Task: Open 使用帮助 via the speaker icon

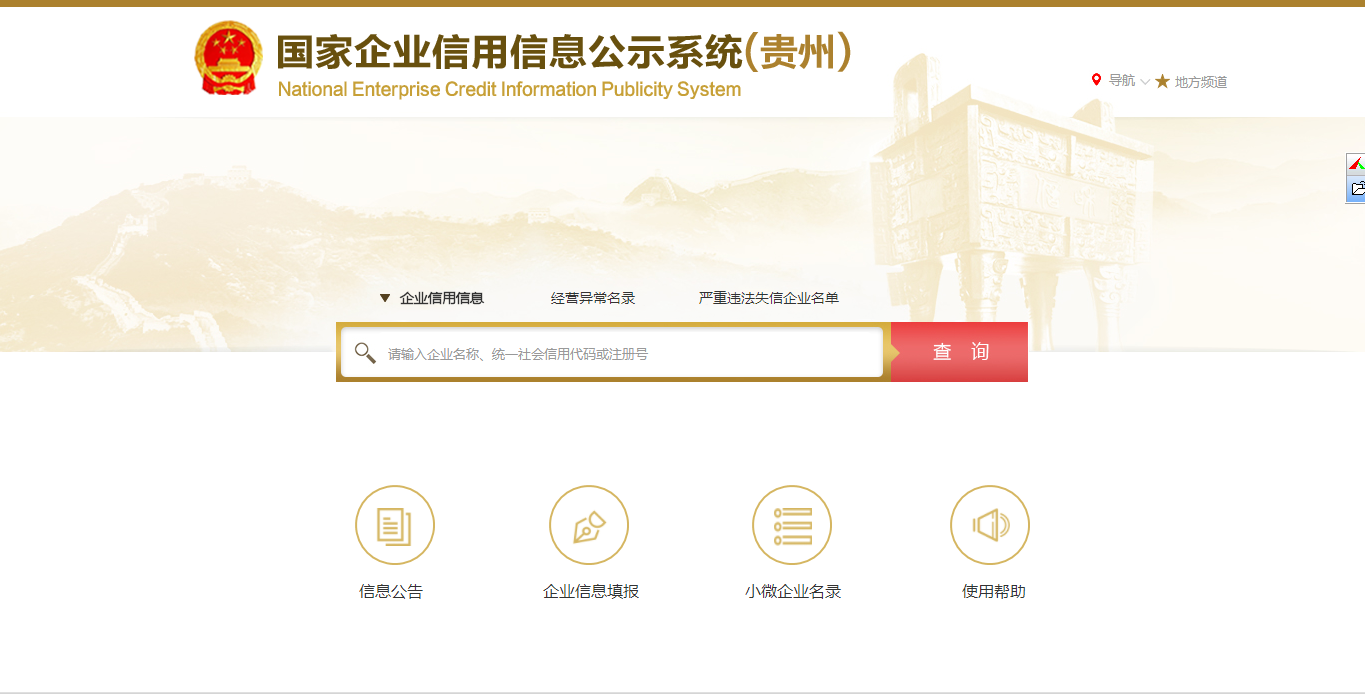Action: pyautogui.click(x=989, y=525)
